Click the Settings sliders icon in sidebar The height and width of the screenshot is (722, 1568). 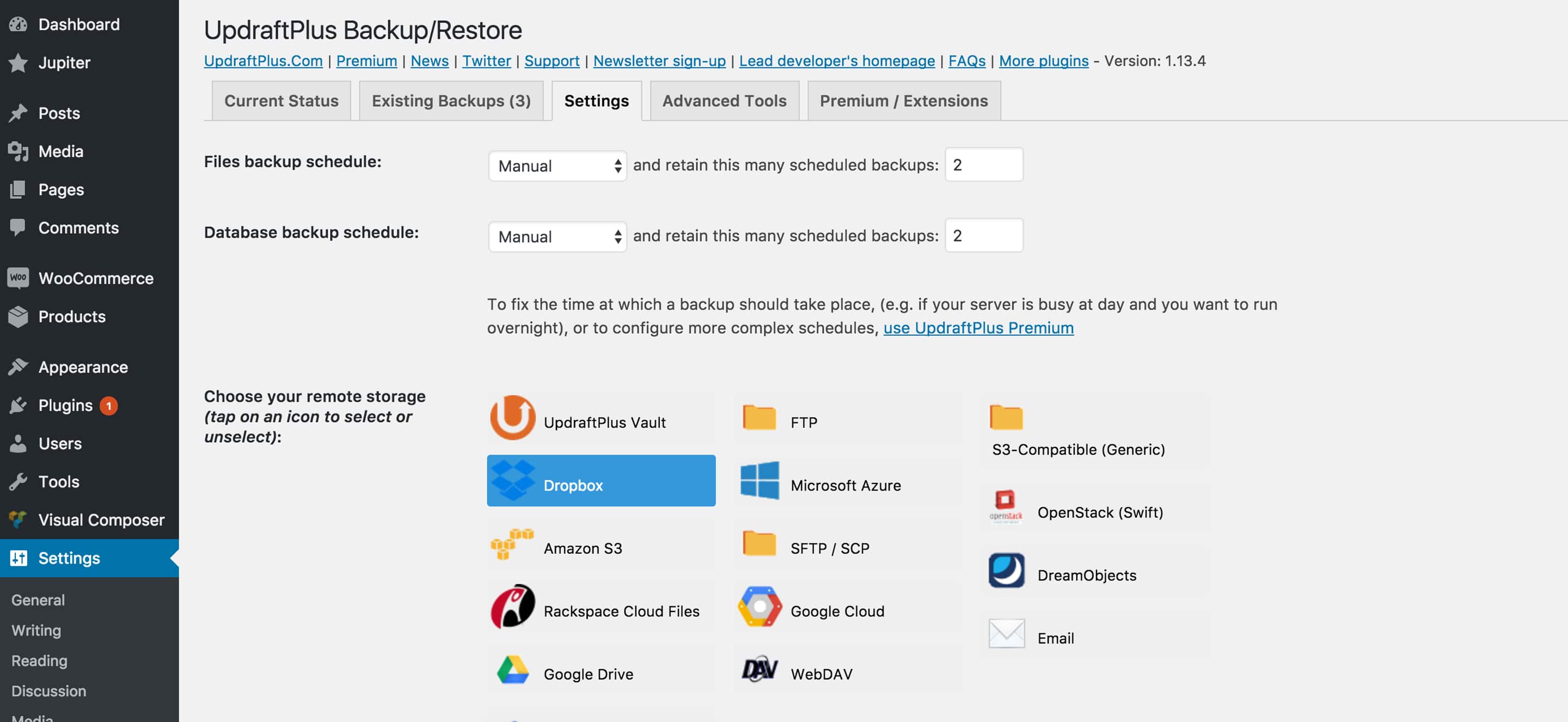pyautogui.click(x=19, y=558)
